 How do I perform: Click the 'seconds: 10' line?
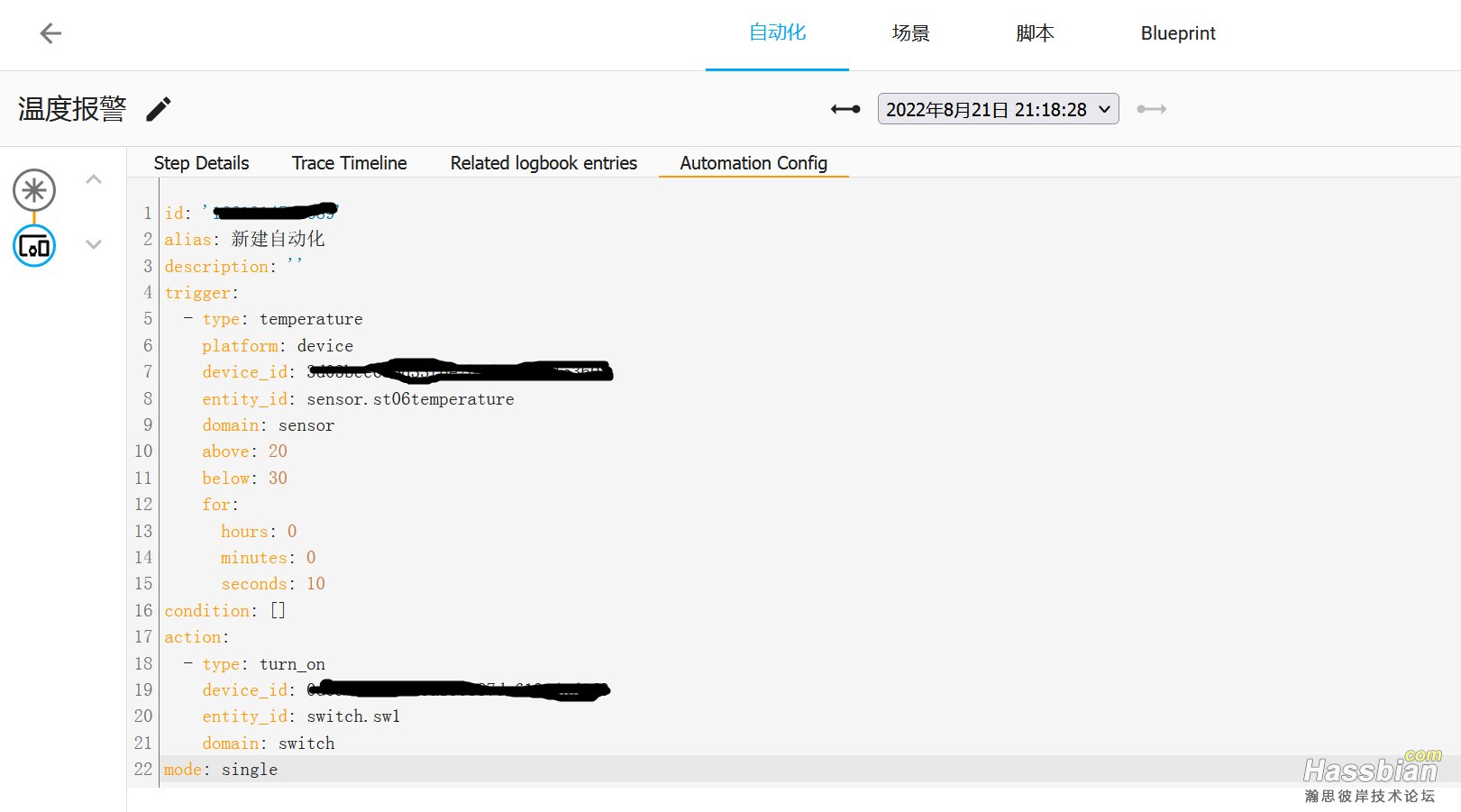point(273,584)
